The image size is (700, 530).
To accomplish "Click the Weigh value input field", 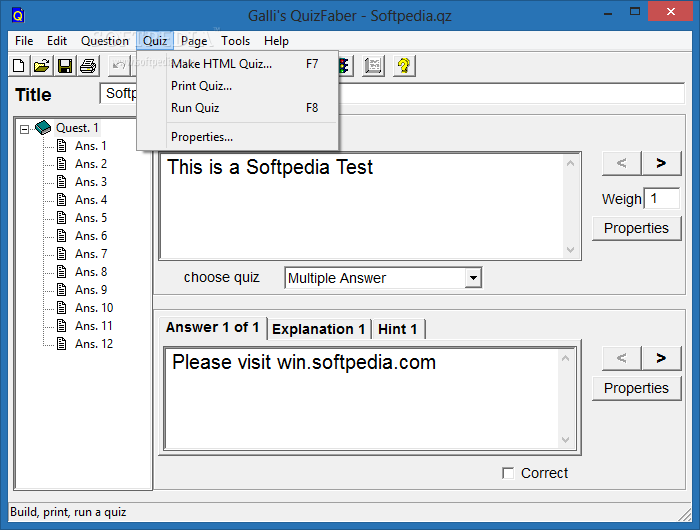I will (x=662, y=198).
